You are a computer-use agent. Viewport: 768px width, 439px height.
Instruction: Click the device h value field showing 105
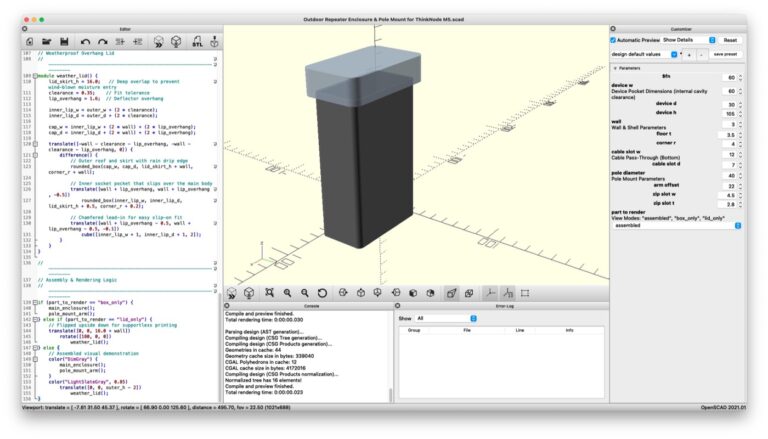coord(729,114)
